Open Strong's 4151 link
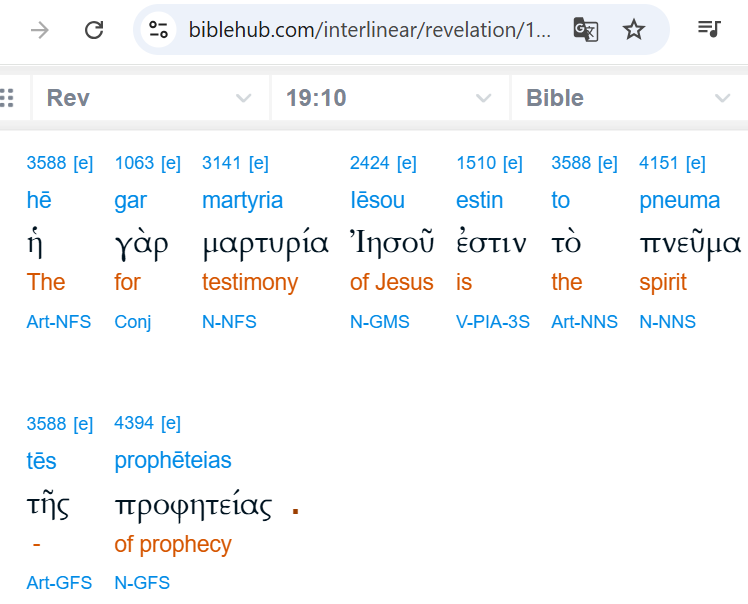This screenshot has height=604, width=748. click(x=659, y=163)
